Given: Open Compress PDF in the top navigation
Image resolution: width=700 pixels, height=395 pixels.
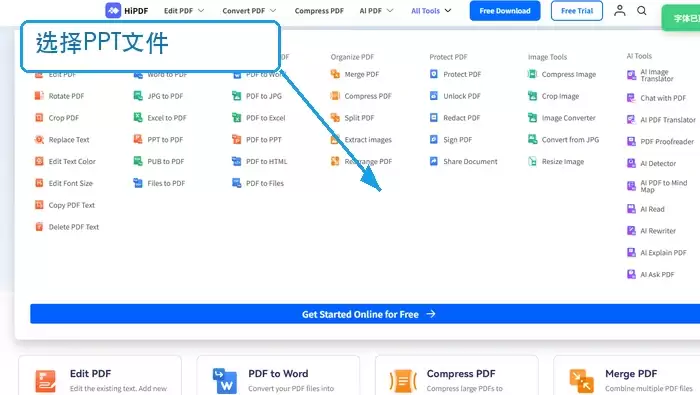Looking at the screenshot, I should click(319, 10).
